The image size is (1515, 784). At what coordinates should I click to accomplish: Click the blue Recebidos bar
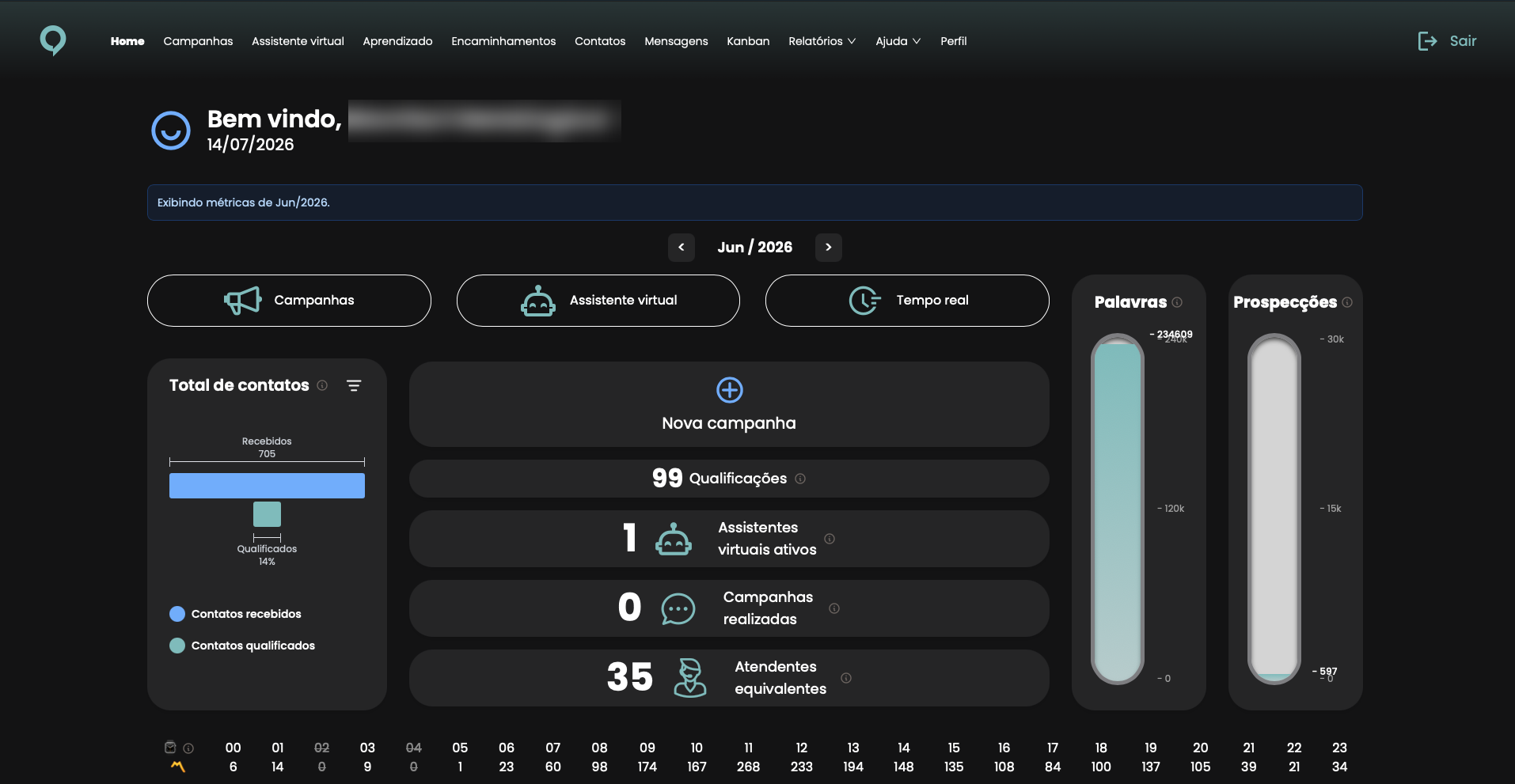[267, 486]
